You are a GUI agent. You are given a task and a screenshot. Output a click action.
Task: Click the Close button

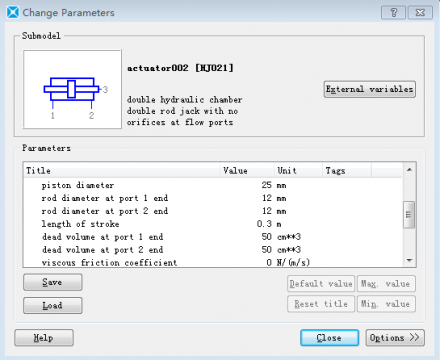coord(329,338)
